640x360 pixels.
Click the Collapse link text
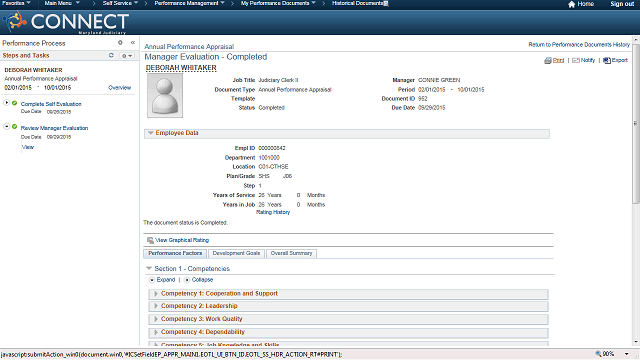202,280
